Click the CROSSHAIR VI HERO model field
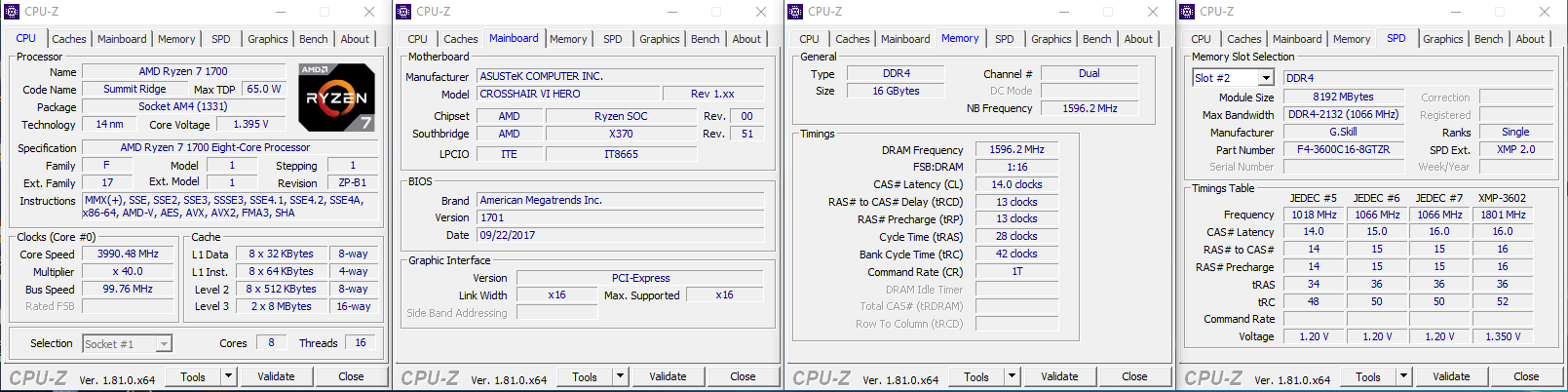This screenshot has width=1568, height=392. pos(568,94)
